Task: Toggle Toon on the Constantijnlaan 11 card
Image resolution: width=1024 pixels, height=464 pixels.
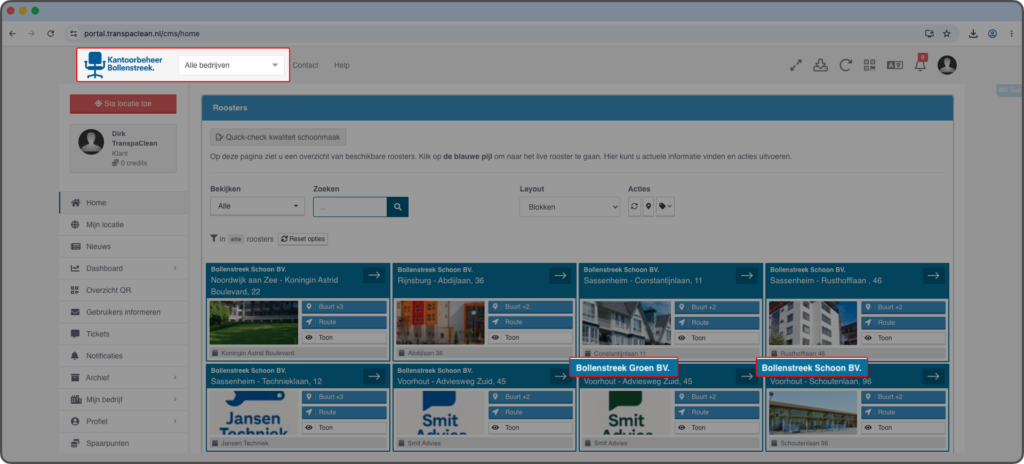Action: 717,338
